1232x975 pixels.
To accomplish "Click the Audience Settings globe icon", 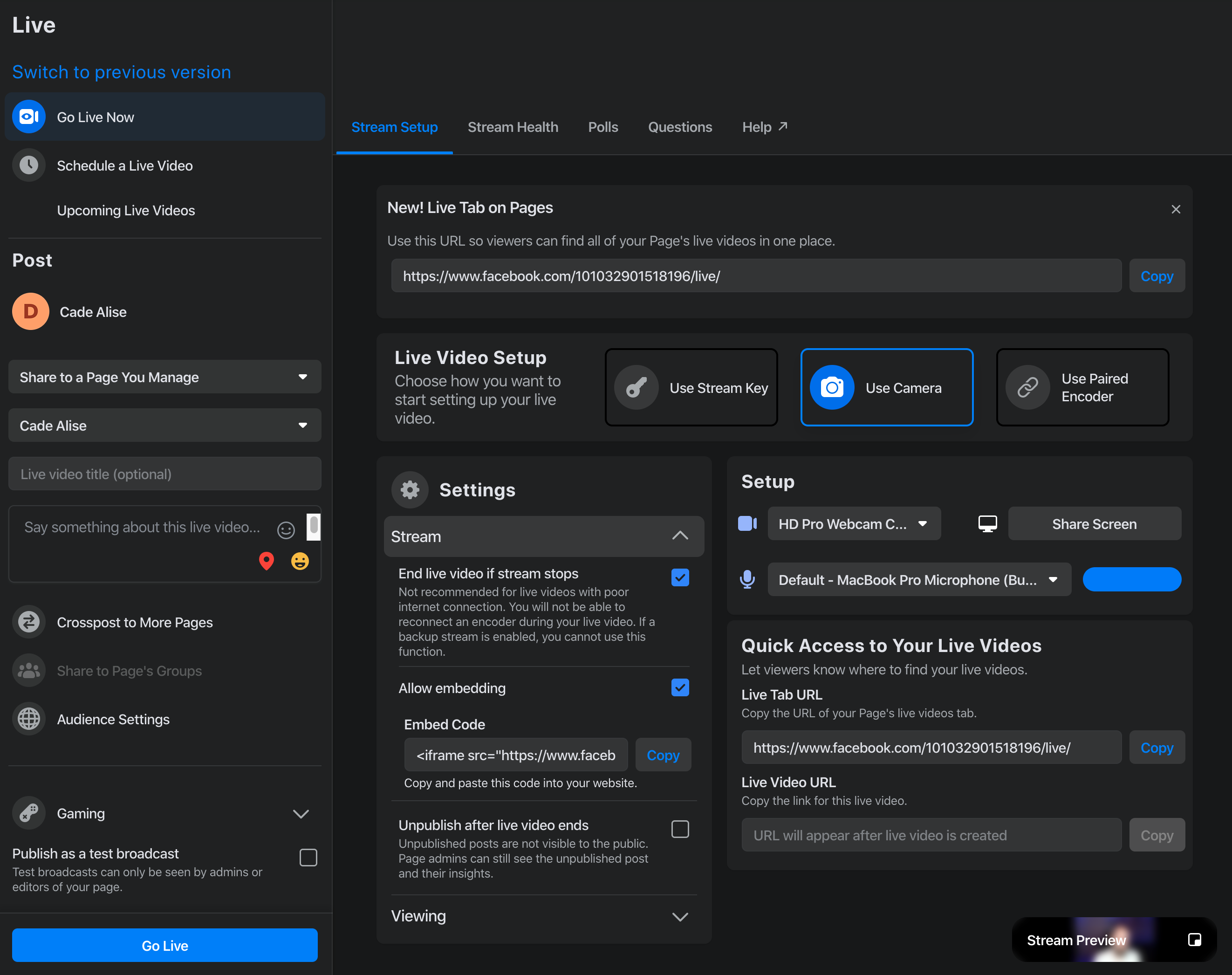I will (x=28, y=719).
